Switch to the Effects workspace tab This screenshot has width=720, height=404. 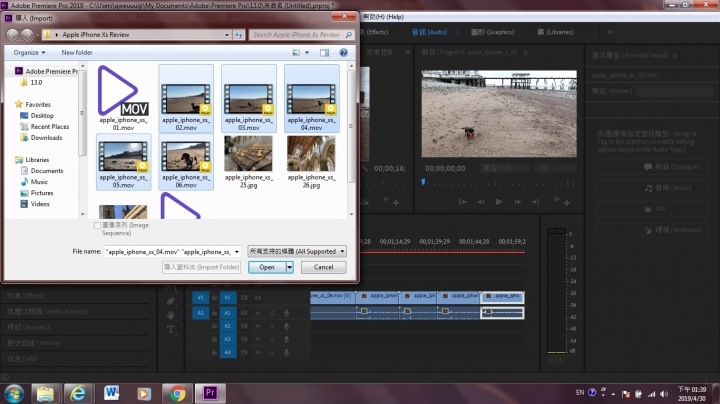click(373, 32)
